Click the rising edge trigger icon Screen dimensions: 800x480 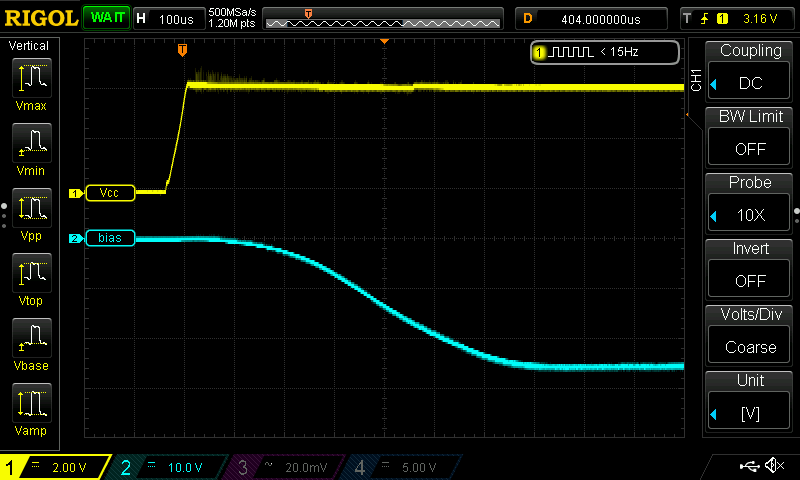705,19
